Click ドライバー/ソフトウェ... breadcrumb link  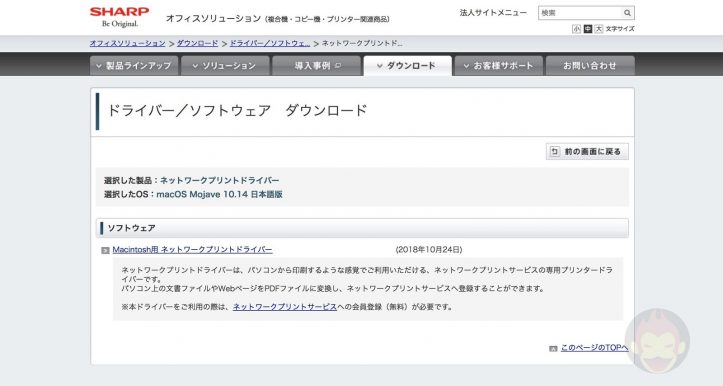[x=270, y=43]
